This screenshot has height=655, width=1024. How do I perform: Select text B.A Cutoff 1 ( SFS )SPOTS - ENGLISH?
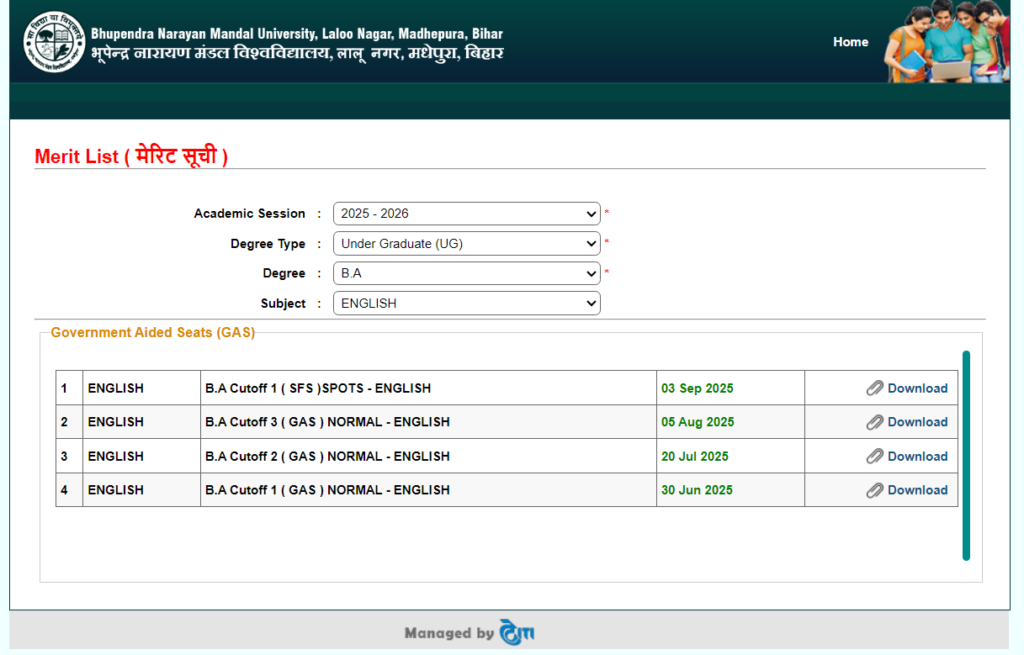tap(318, 389)
